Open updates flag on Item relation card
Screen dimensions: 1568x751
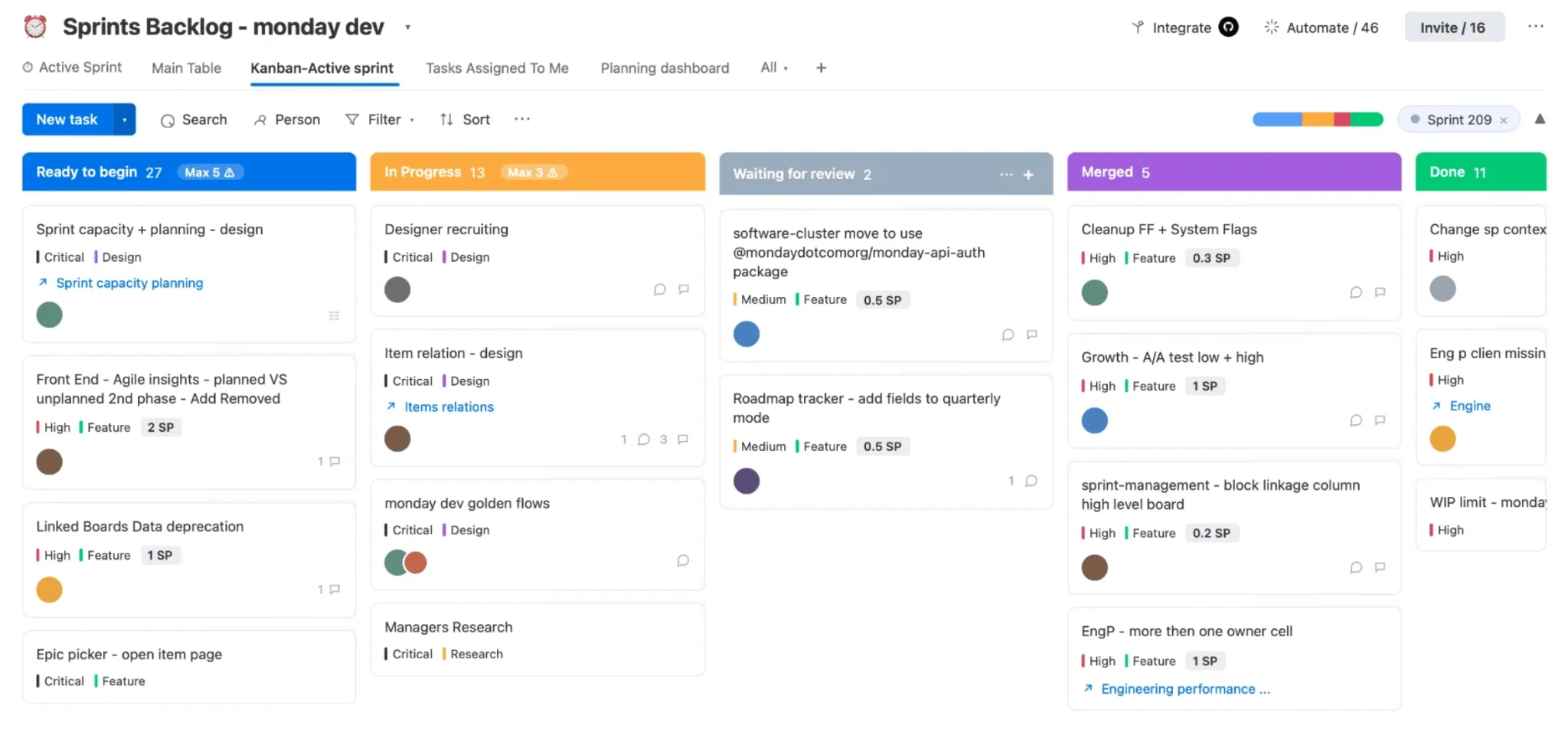[683, 439]
